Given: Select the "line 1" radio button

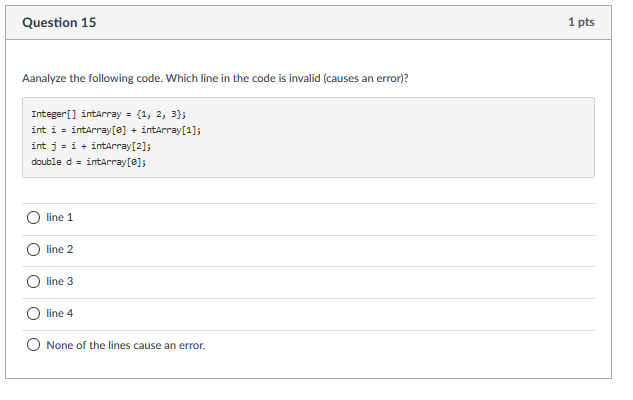Looking at the screenshot, I should 33,217.
